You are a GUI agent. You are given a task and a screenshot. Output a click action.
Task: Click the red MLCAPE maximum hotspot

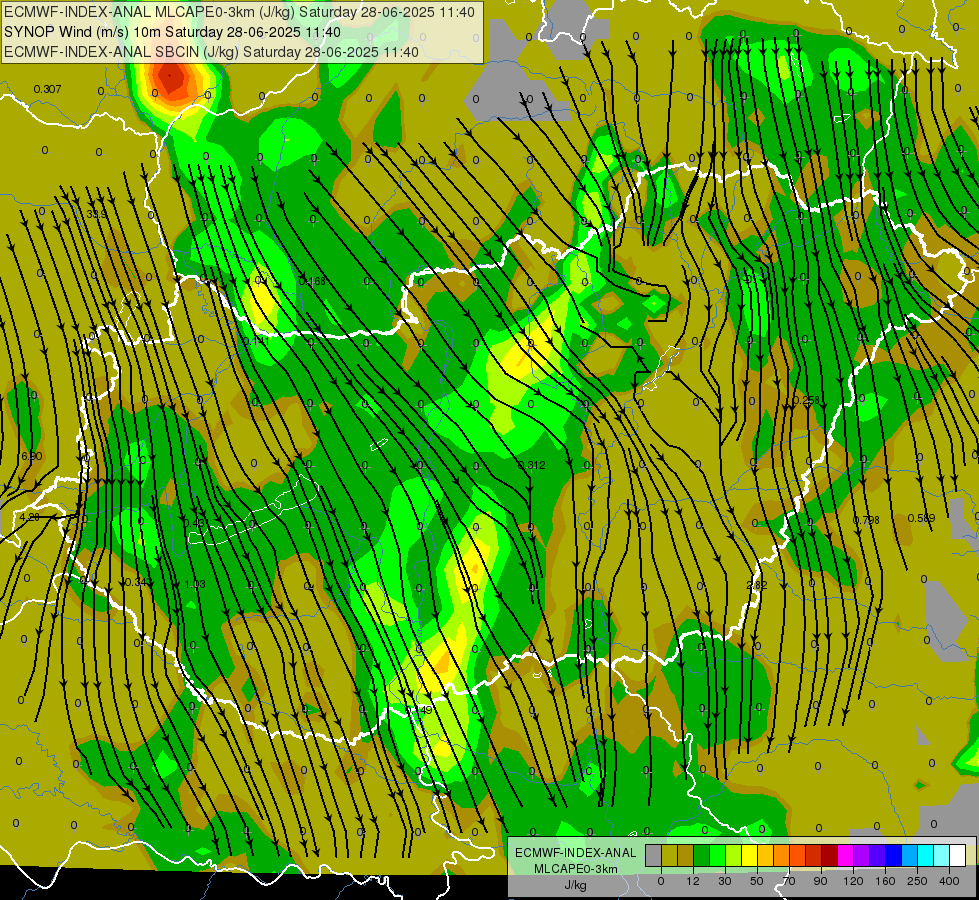(170, 77)
